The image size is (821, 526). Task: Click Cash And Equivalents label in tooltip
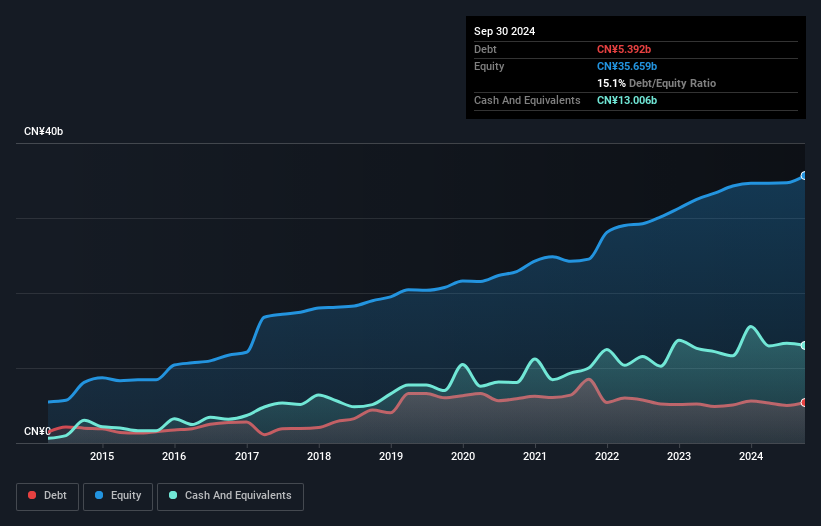[527, 100]
